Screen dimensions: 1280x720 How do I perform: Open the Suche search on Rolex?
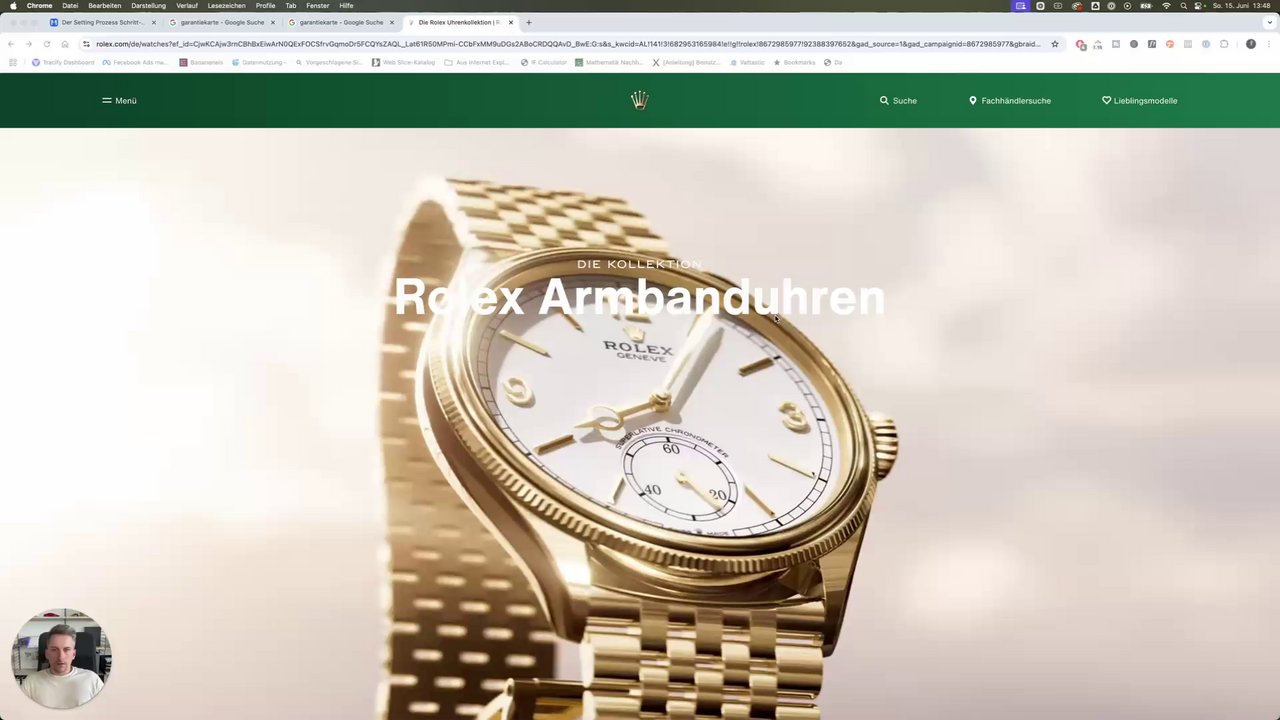pyautogui.click(x=898, y=100)
